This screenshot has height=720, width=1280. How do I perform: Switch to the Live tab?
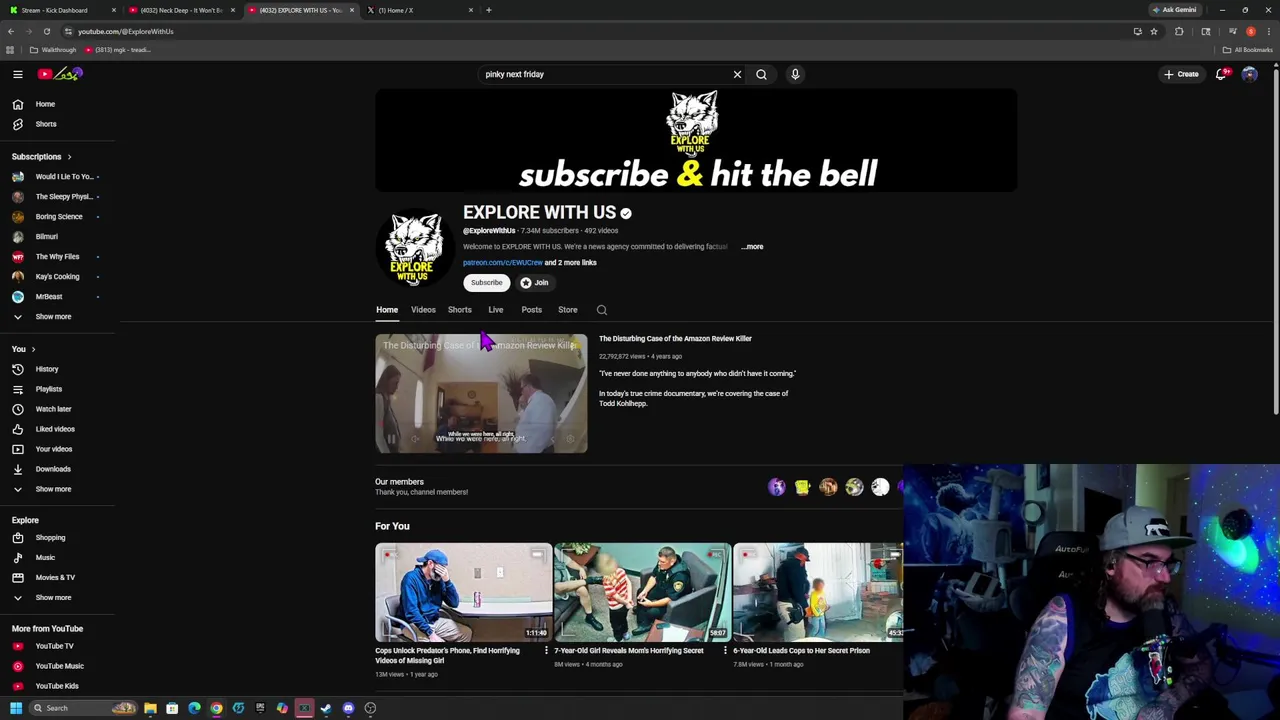pos(495,310)
